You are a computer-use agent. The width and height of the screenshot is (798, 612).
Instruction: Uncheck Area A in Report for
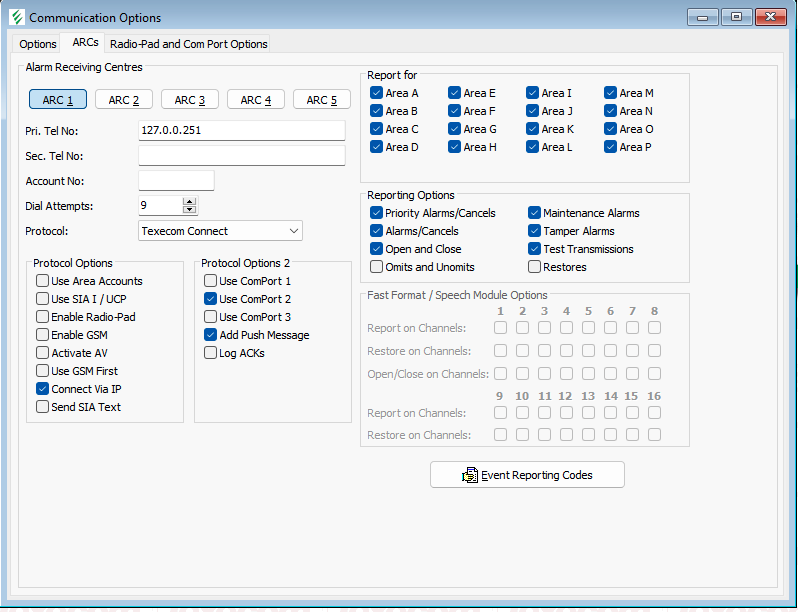tap(377, 93)
